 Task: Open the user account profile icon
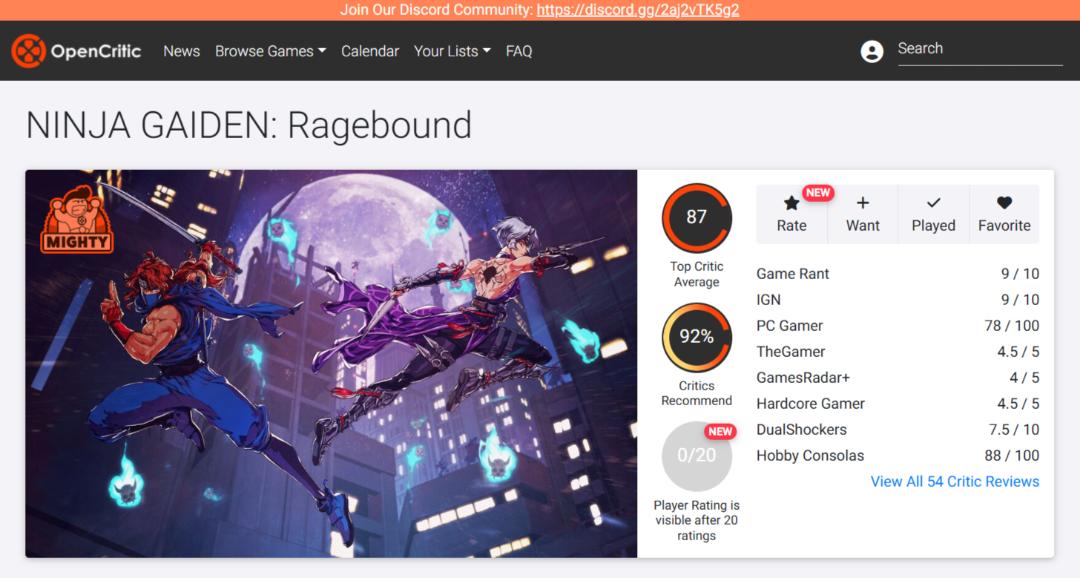click(871, 51)
